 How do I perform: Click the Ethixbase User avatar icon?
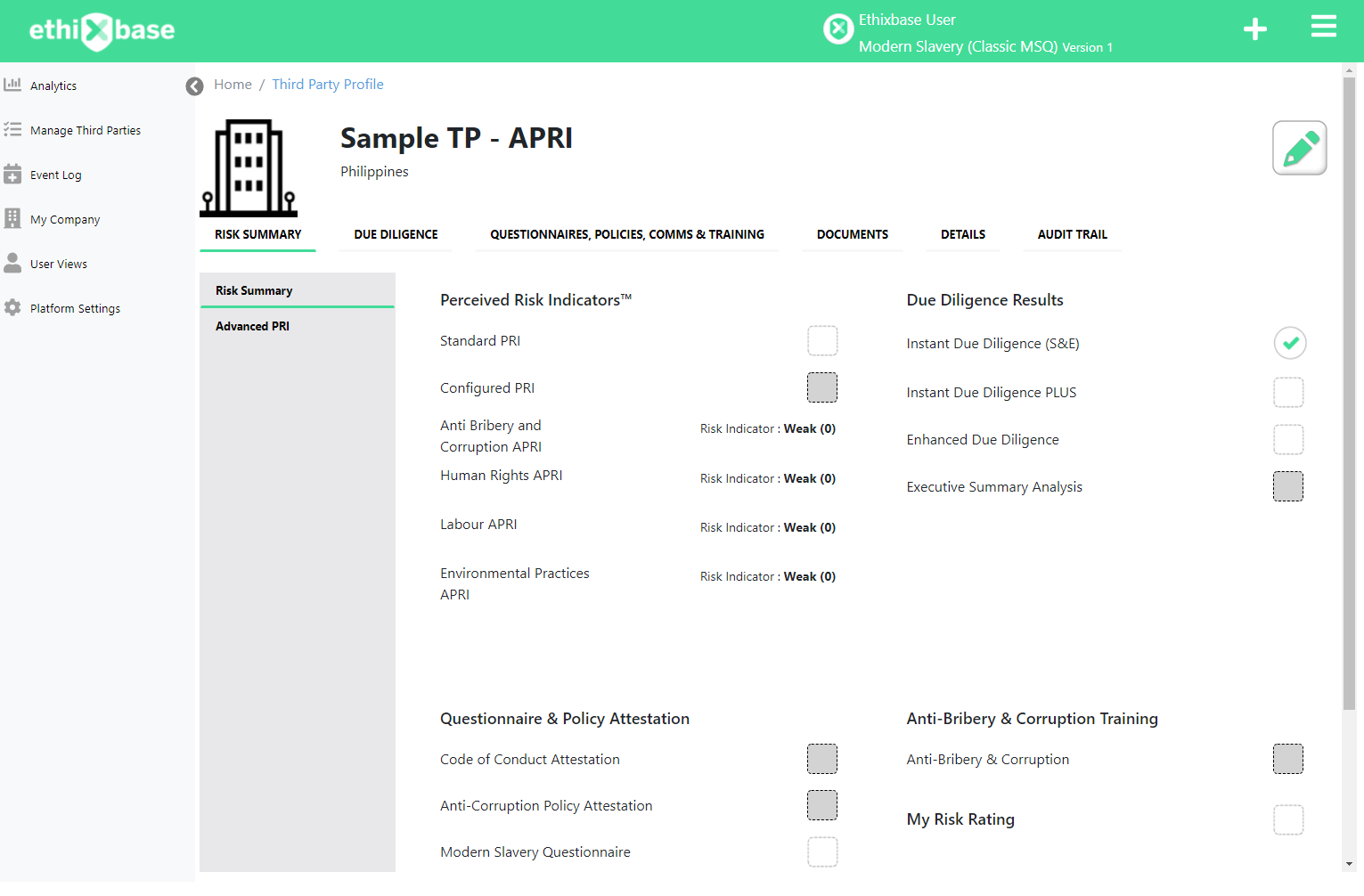837,29
